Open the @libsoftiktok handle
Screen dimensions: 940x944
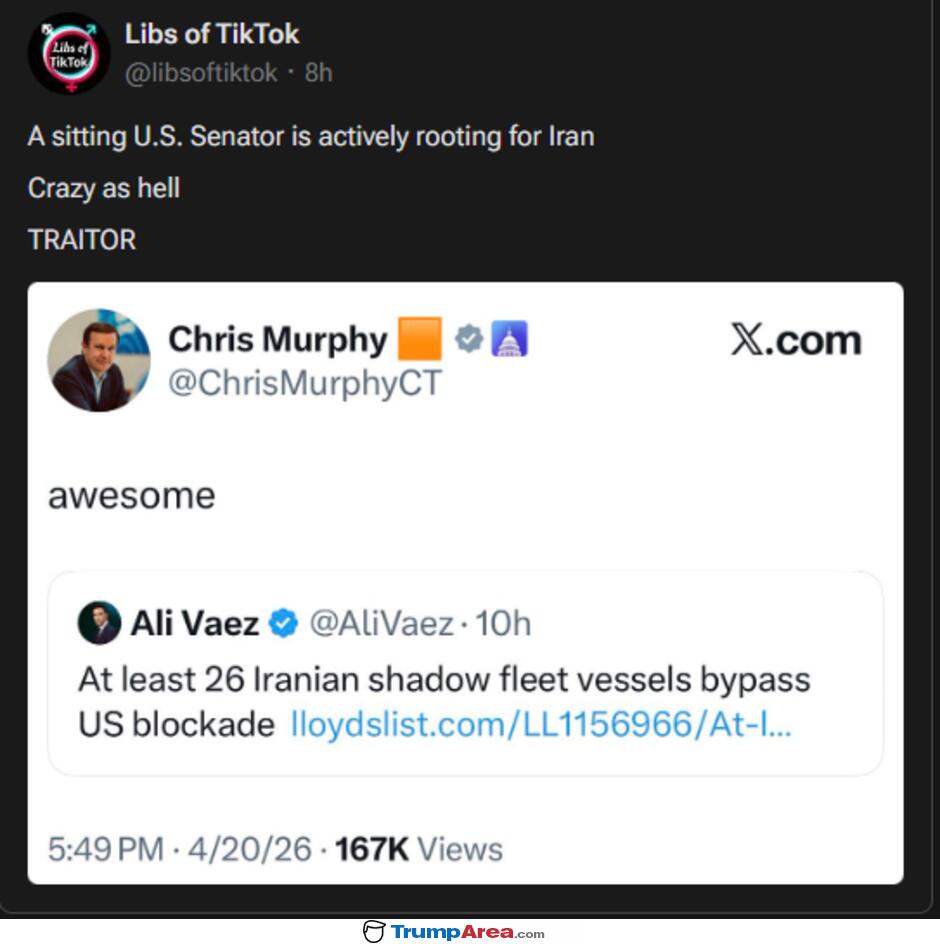coord(200,73)
